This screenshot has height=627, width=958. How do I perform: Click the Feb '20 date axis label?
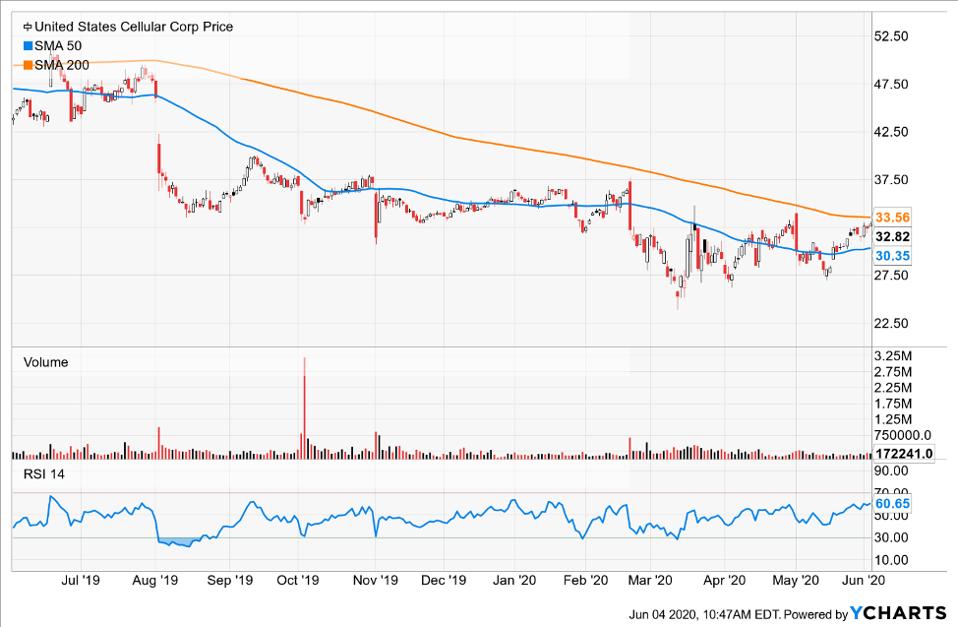click(x=585, y=581)
